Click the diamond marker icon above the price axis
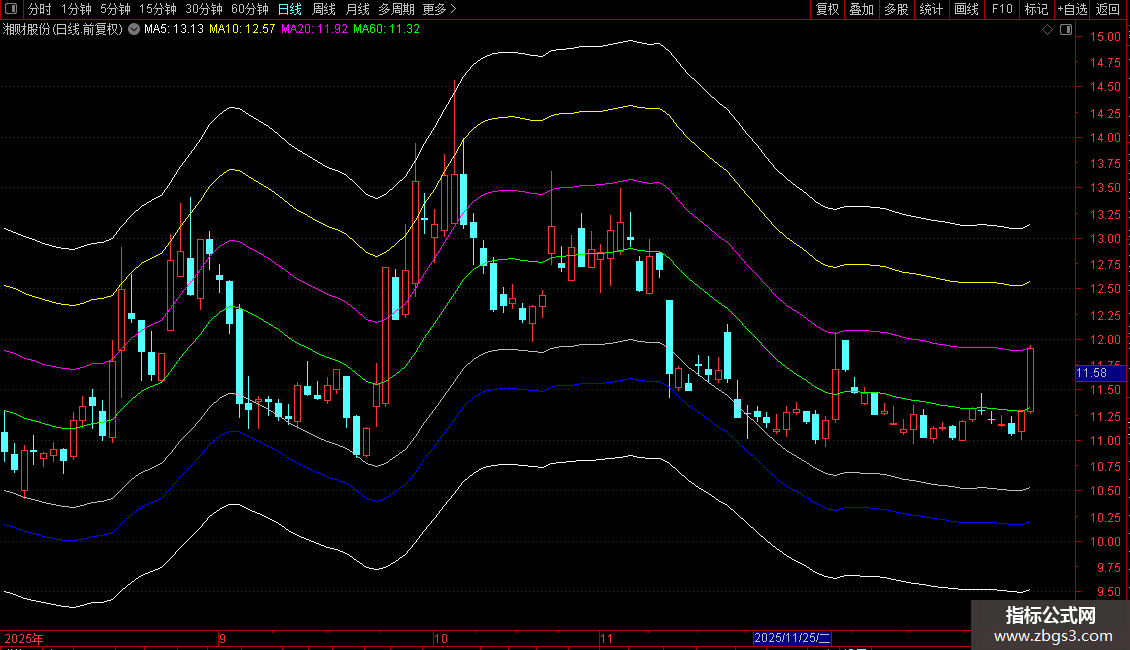This screenshot has height=650, width=1130. [x=1048, y=30]
